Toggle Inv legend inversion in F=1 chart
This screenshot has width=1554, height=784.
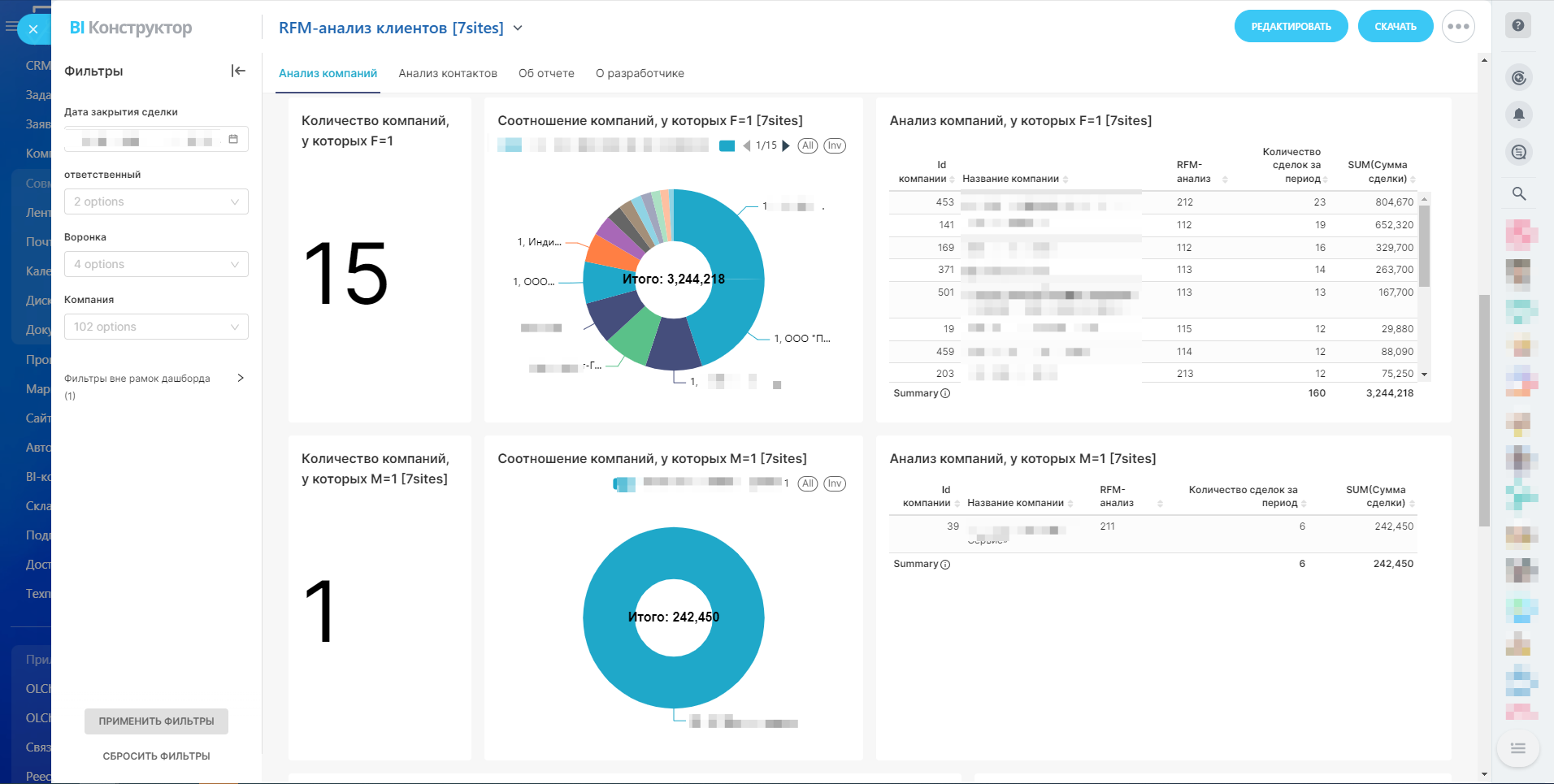tap(835, 146)
